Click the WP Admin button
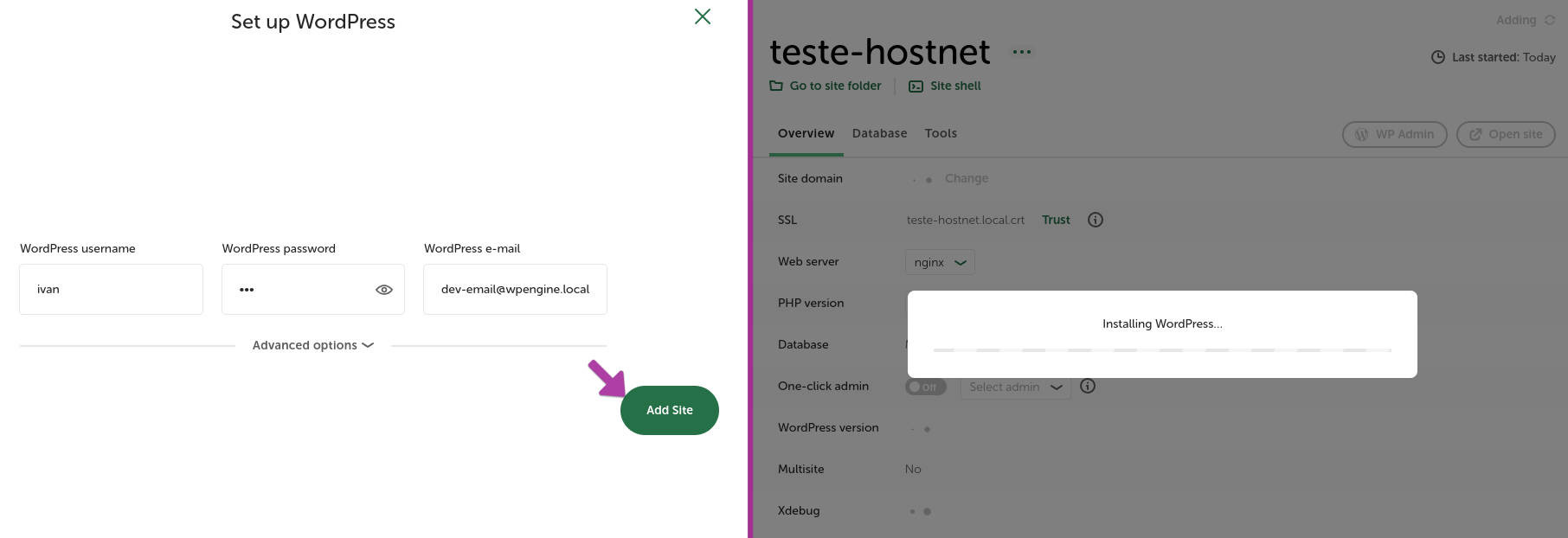The image size is (1568, 538). click(x=1395, y=134)
